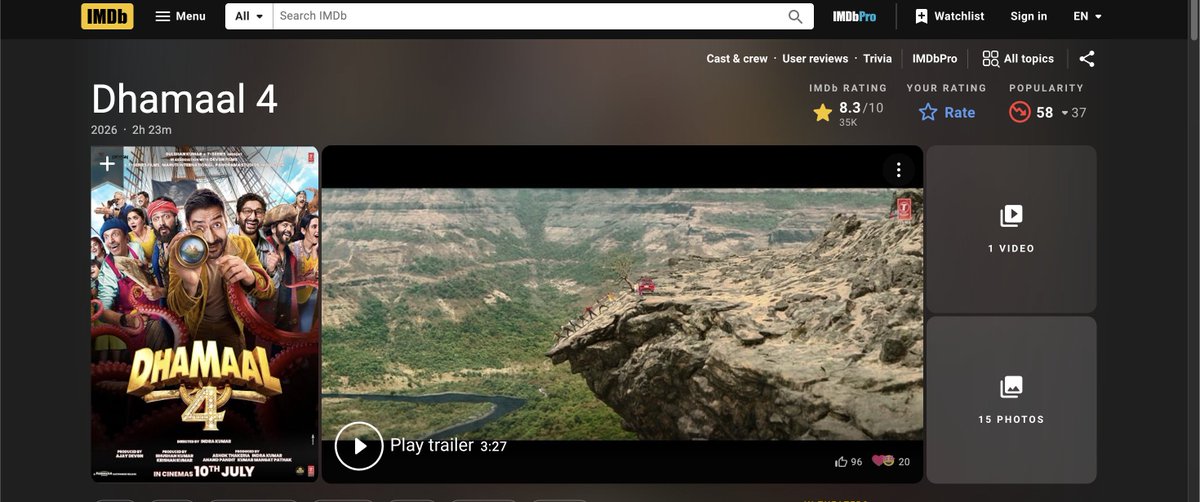
Task: Click the Play trailer circle button
Action: [x=359, y=446]
